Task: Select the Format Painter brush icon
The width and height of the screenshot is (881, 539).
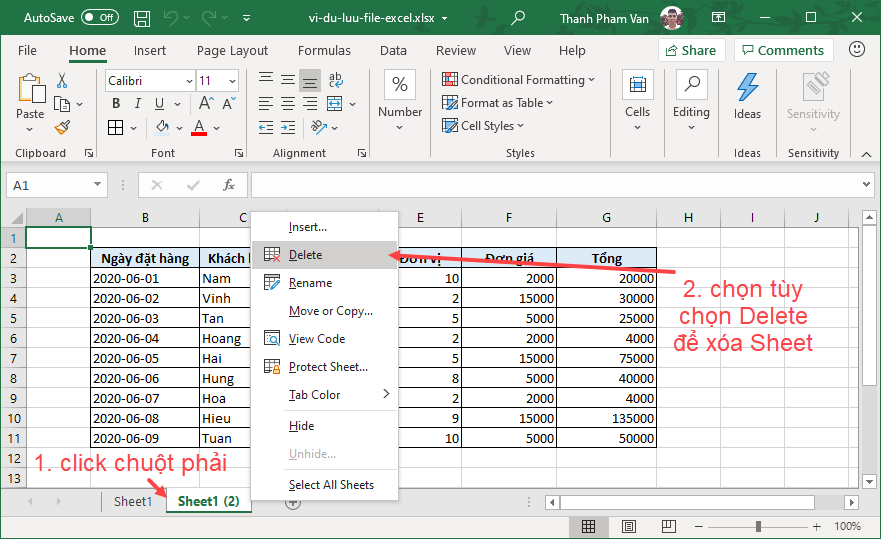Action: 62,128
